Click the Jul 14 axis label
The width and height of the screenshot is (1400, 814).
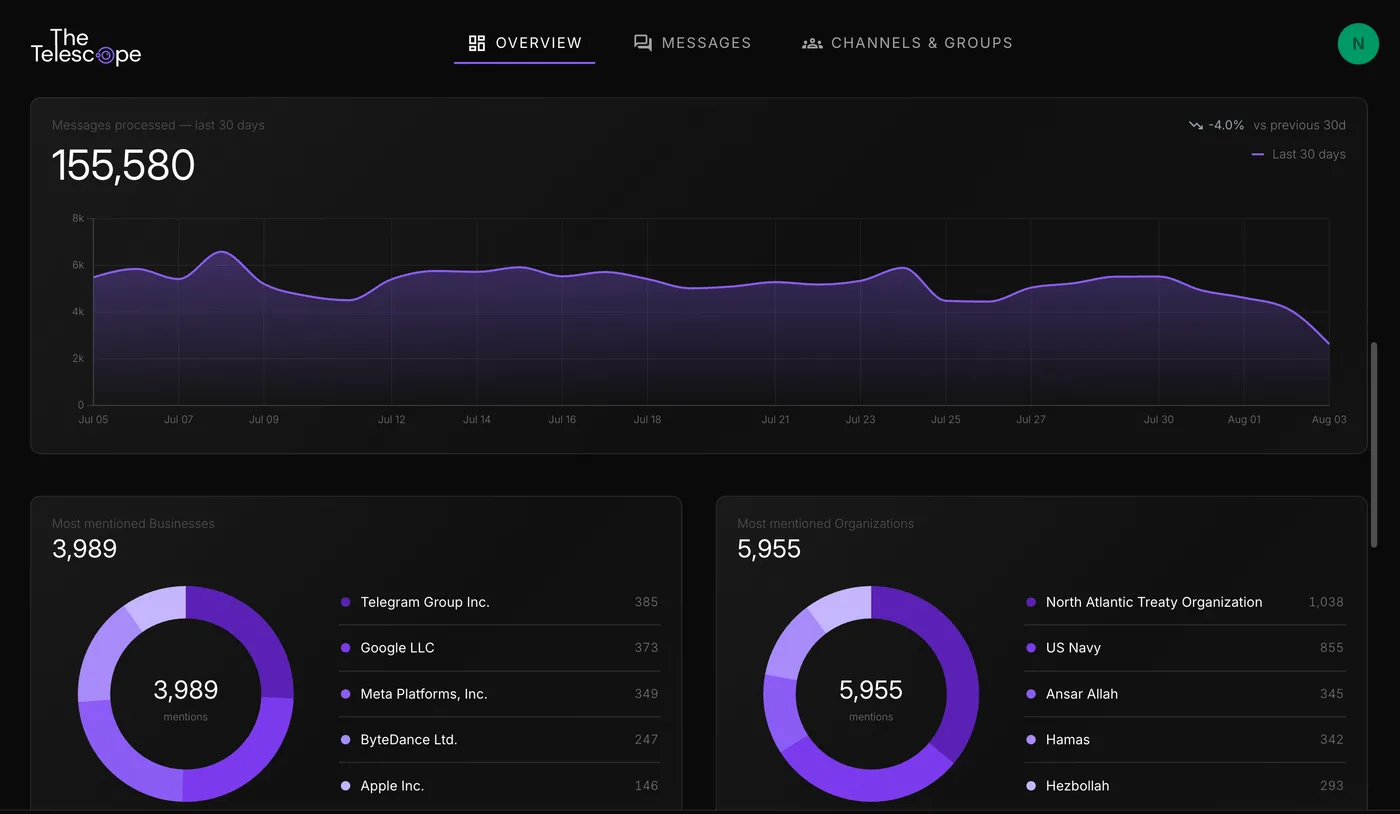(477, 420)
